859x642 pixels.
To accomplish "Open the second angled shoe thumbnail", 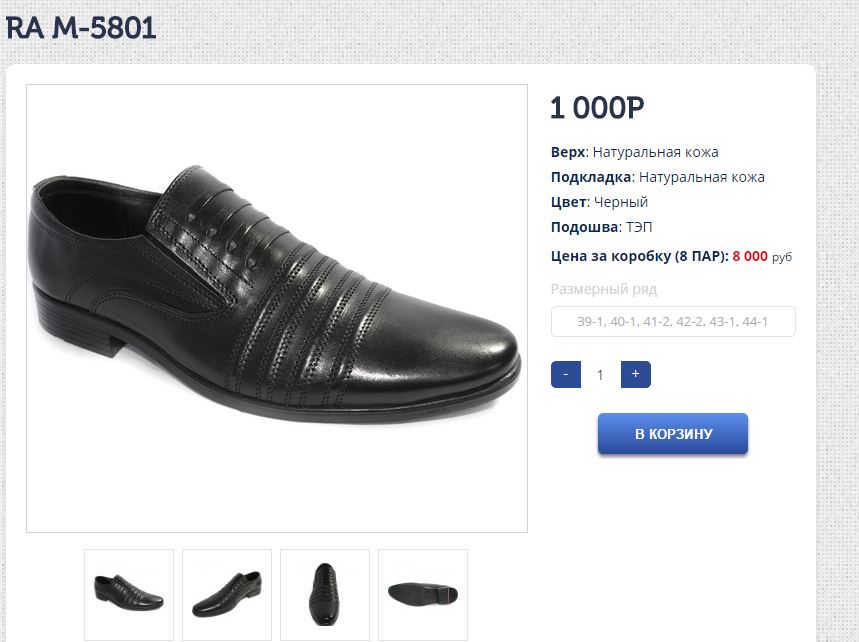I will point(227,594).
